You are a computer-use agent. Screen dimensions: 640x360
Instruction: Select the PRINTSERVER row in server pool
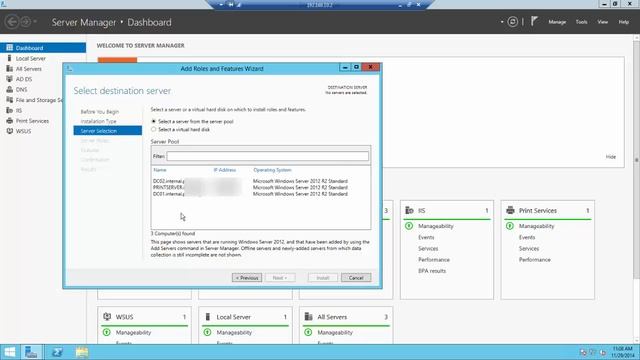click(x=260, y=187)
